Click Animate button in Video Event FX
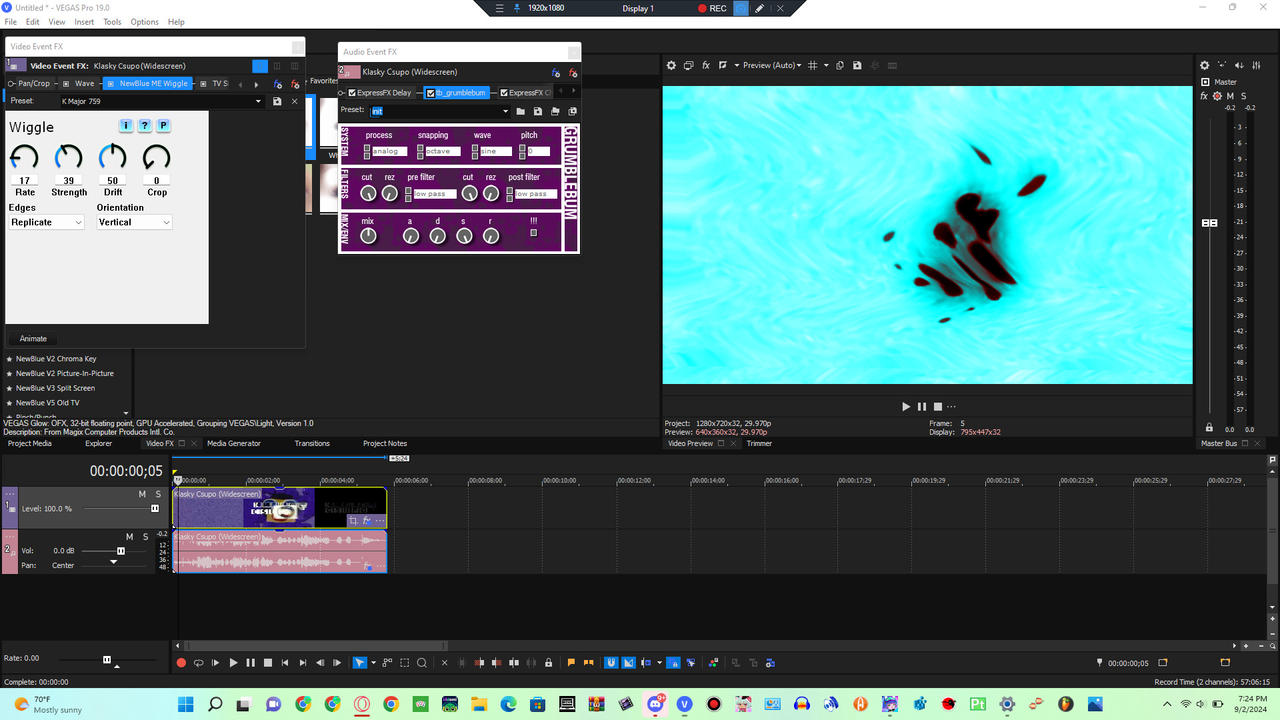 click(x=33, y=339)
